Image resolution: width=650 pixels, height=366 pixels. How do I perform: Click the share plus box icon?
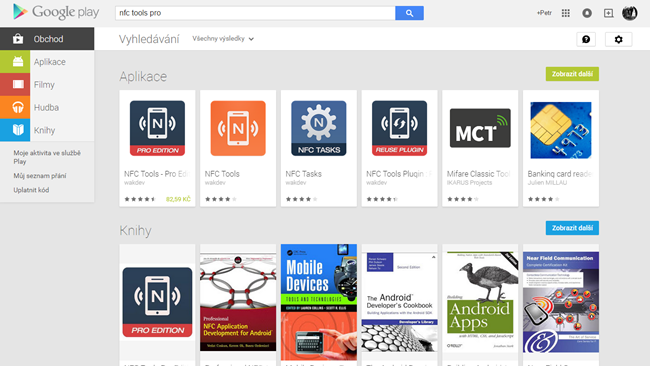point(608,13)
